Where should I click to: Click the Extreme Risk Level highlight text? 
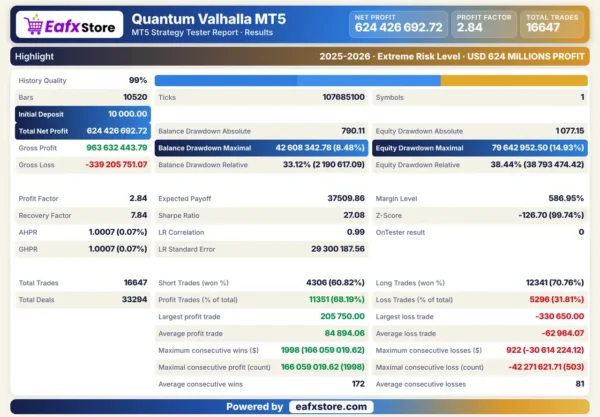point(419,57)
